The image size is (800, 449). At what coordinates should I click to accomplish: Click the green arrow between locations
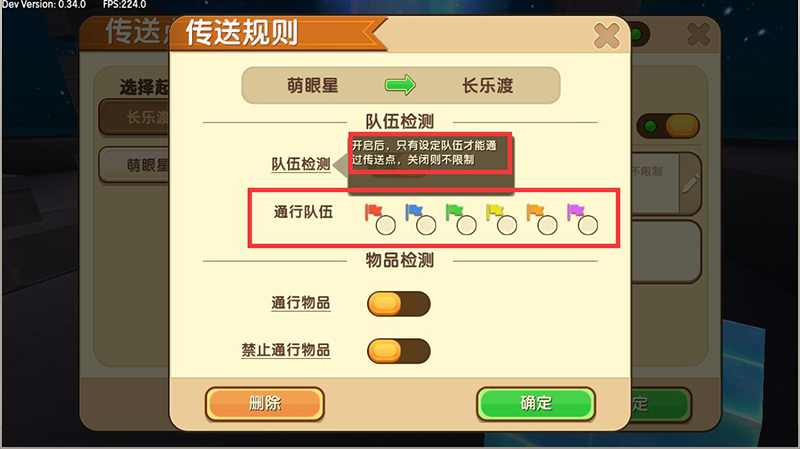point(401,85)
